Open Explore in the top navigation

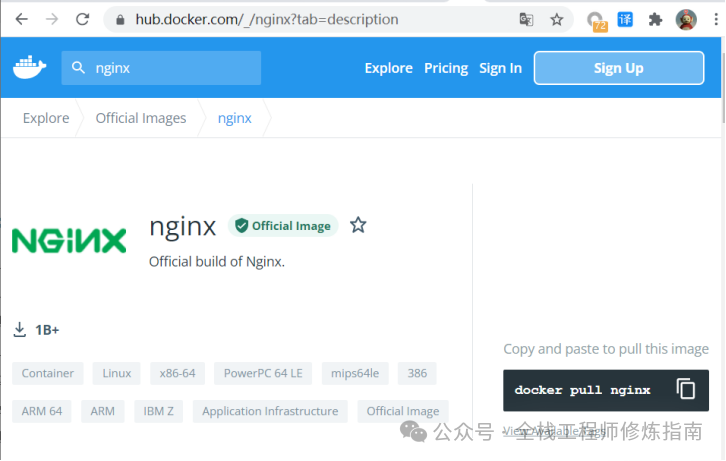pyautogui.click(x=388, y=68)
